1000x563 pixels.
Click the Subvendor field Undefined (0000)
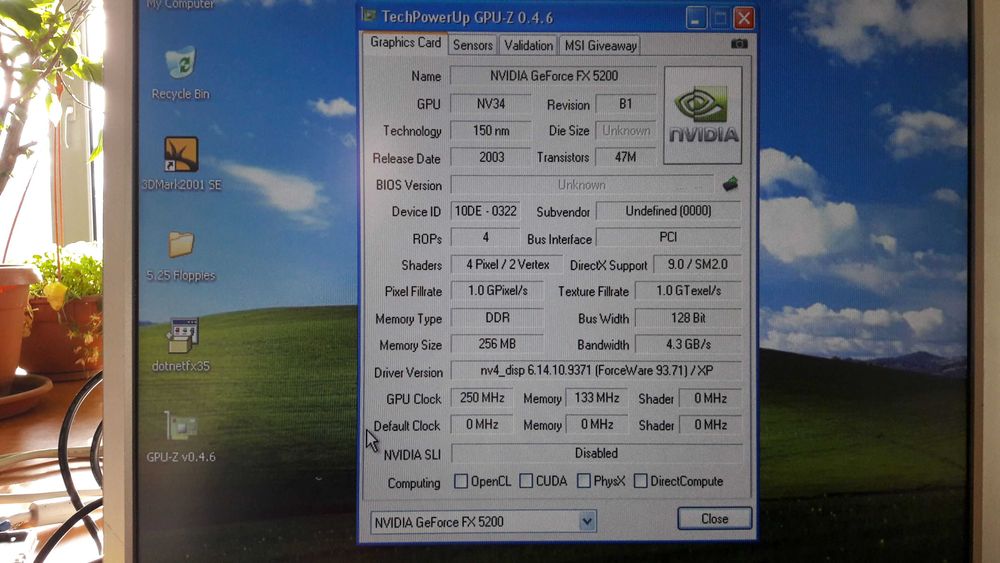pos(668,211)
